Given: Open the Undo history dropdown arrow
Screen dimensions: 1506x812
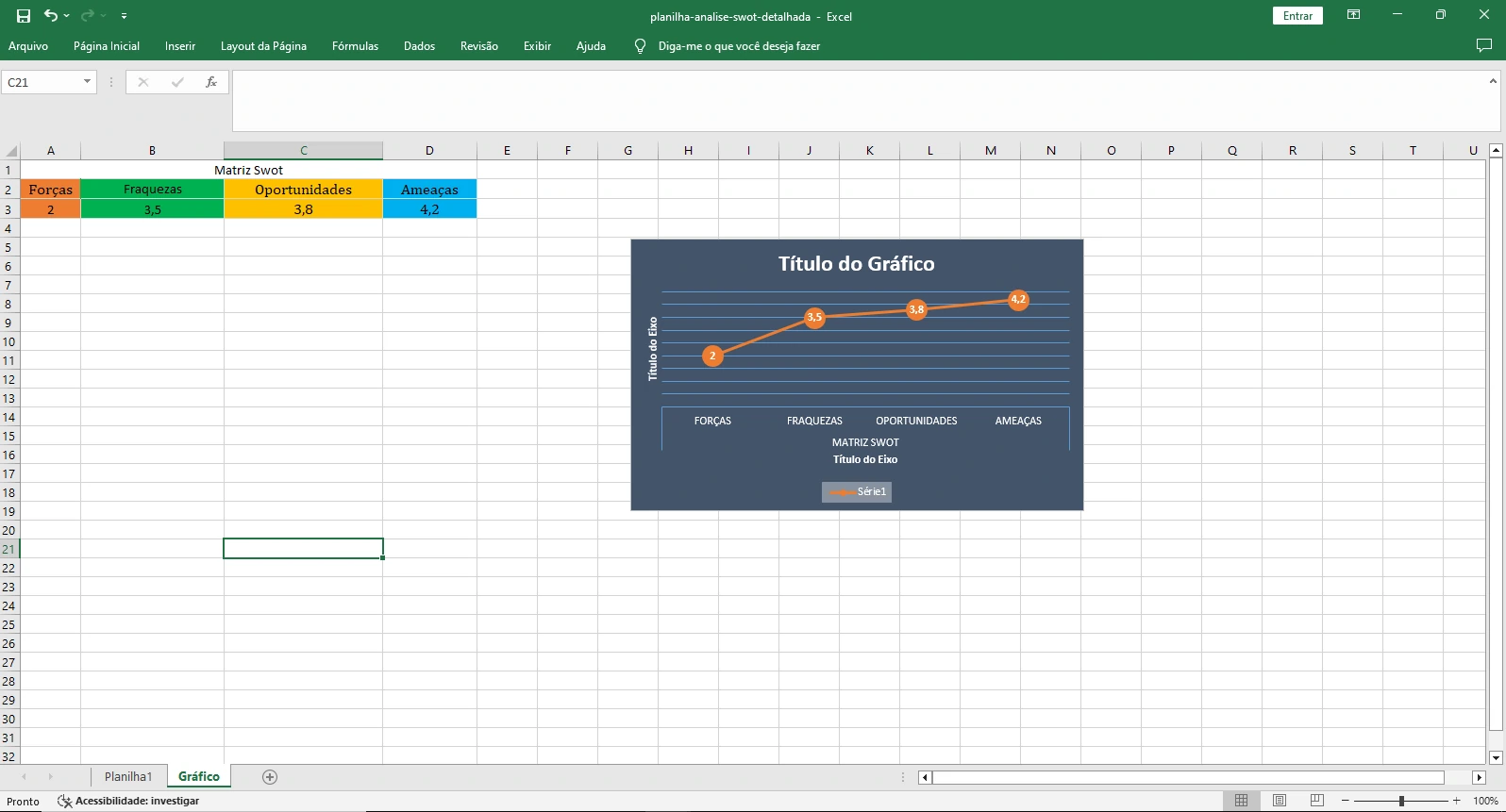Looking at the screenshot, I should point(67,16).
